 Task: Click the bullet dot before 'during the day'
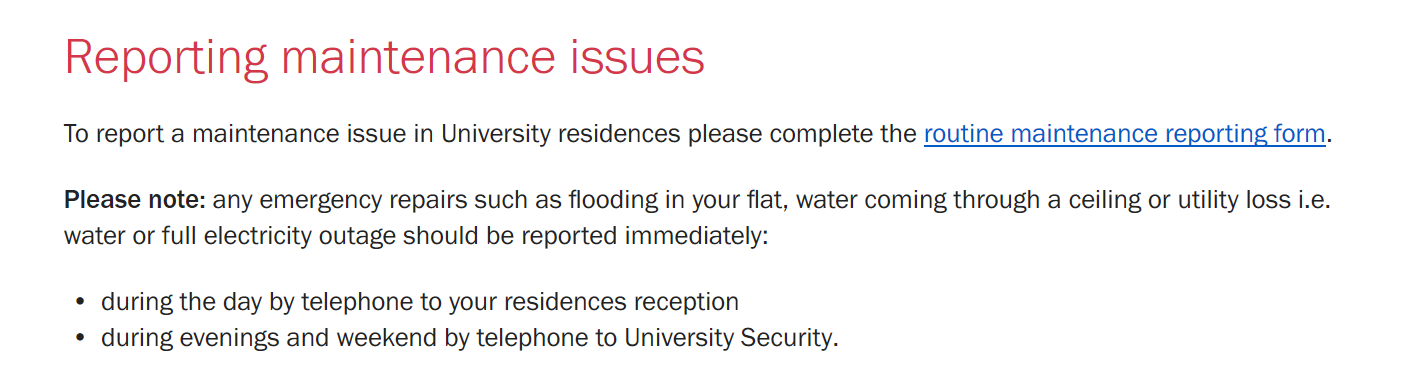(81, 302)
